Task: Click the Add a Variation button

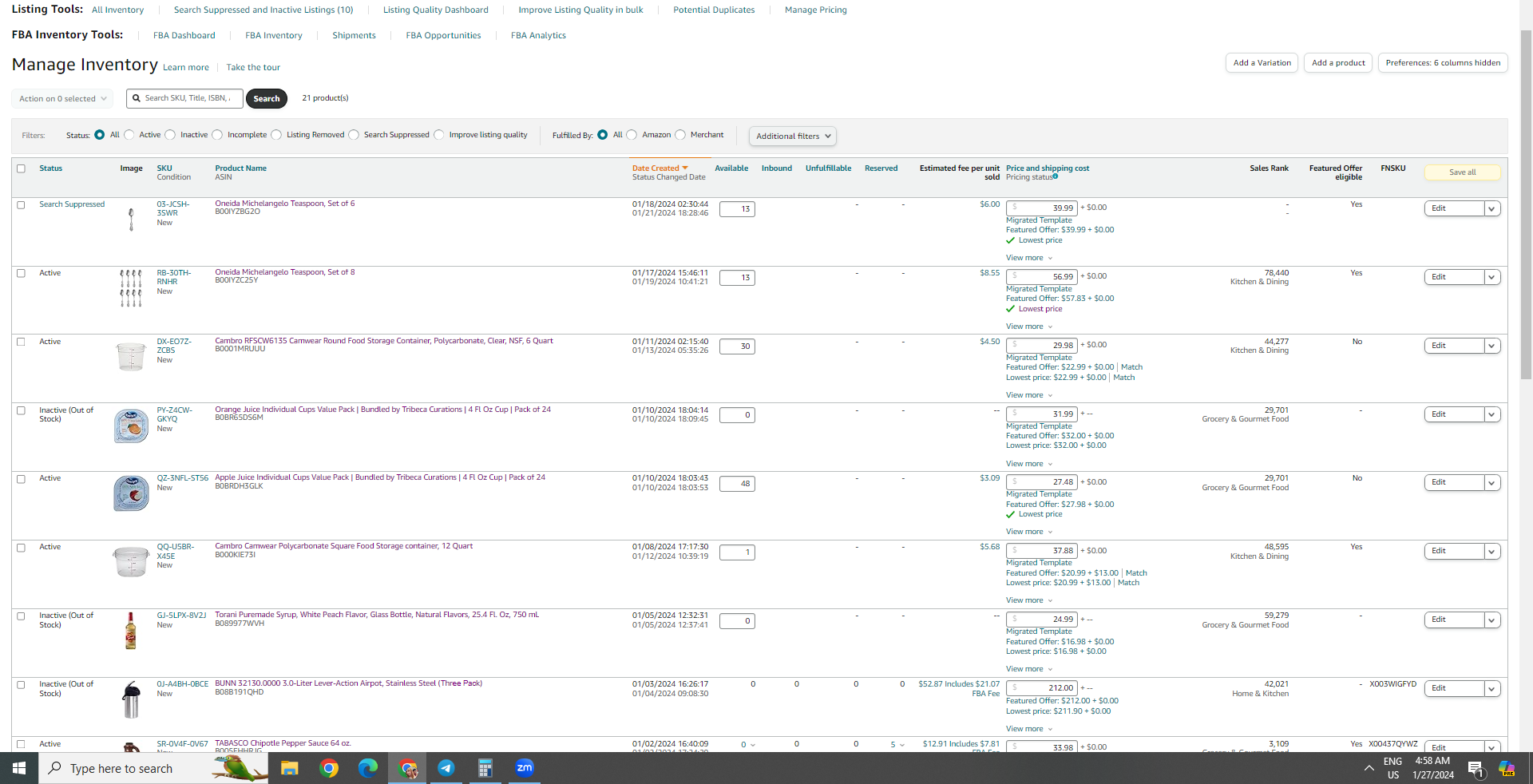Action: pyautogui.click(x=1262, y=63)
